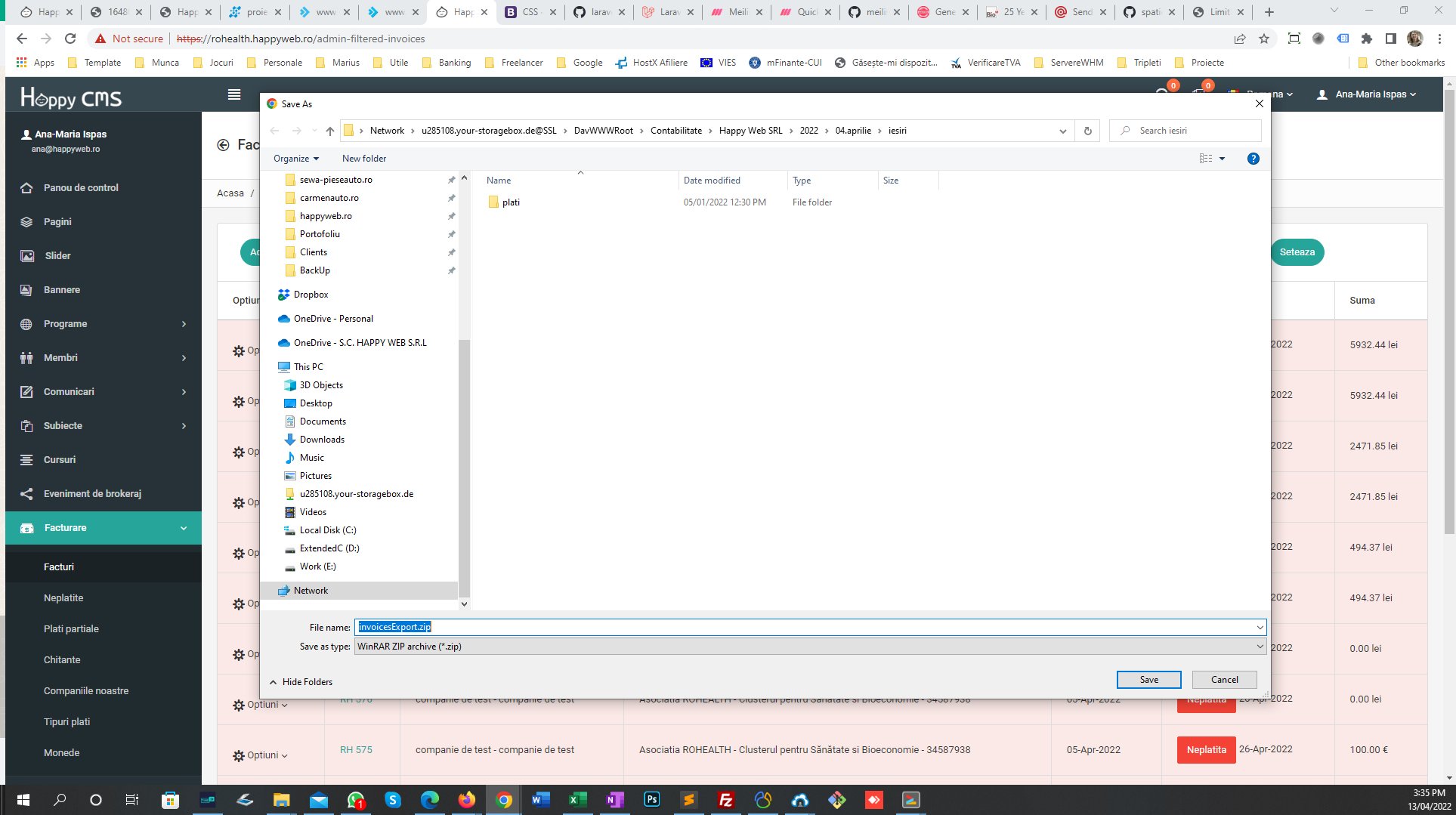The image size is (1456, 815).
Task: Open Companiile noastre under Facturare
Action: (x=86, y=691)
